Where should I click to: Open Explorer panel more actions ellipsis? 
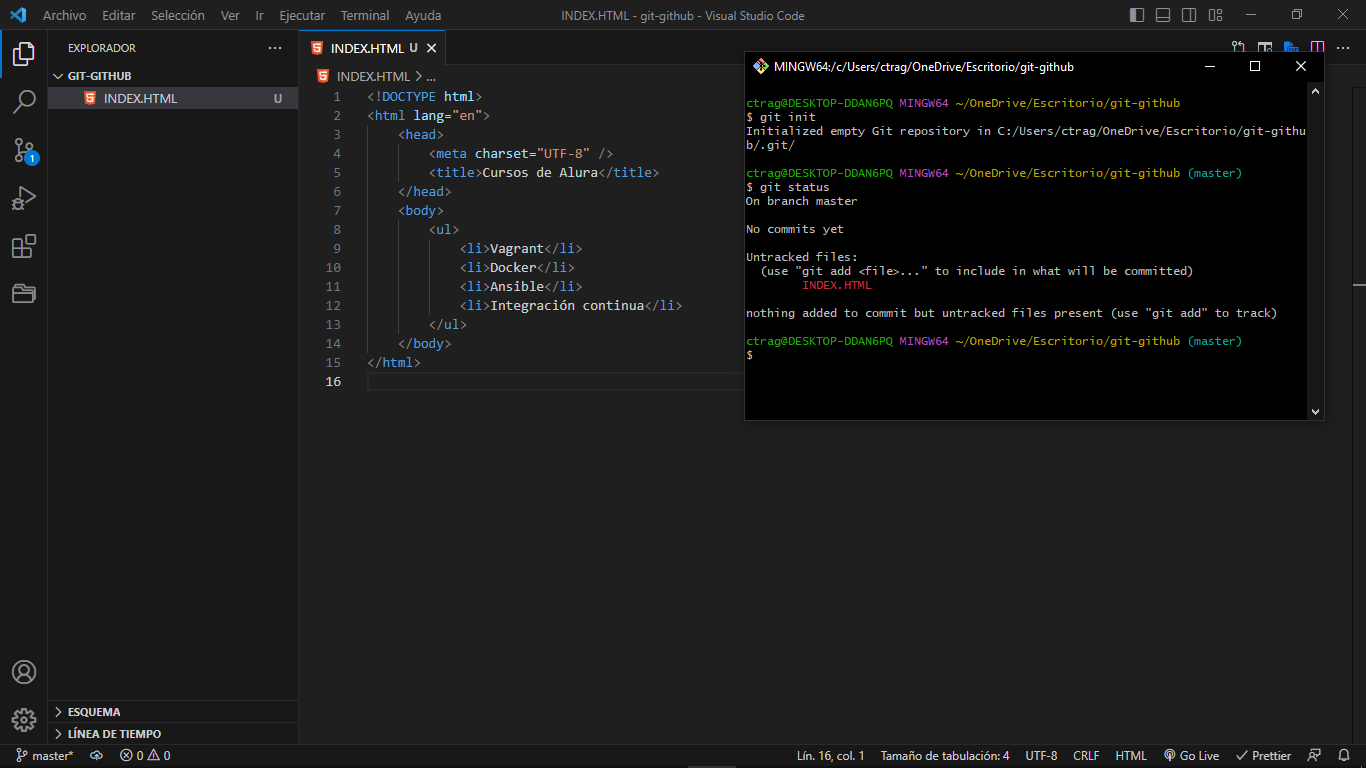(x=275, y=48)
